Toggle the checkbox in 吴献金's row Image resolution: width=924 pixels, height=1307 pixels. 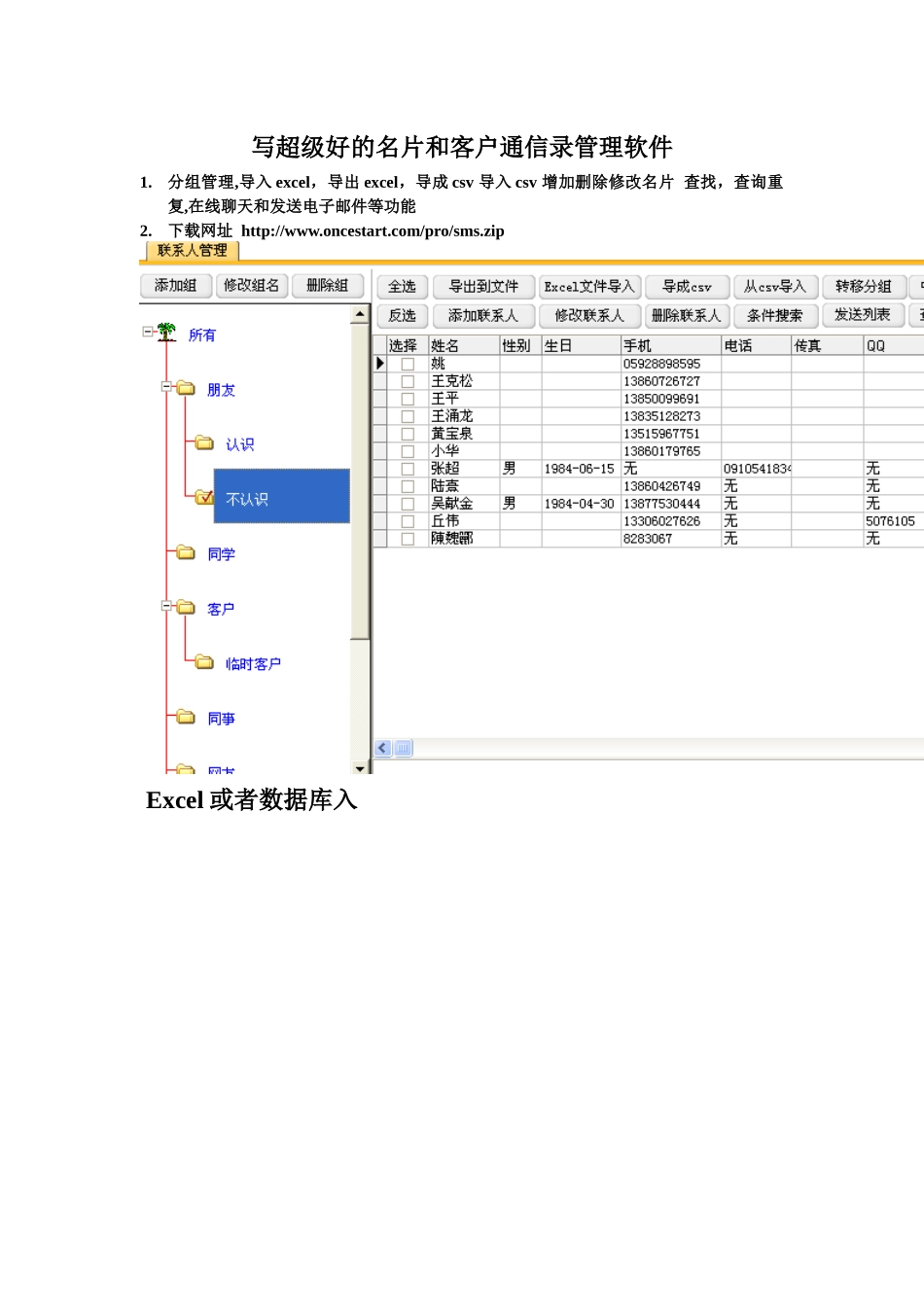tap(408, 504)
